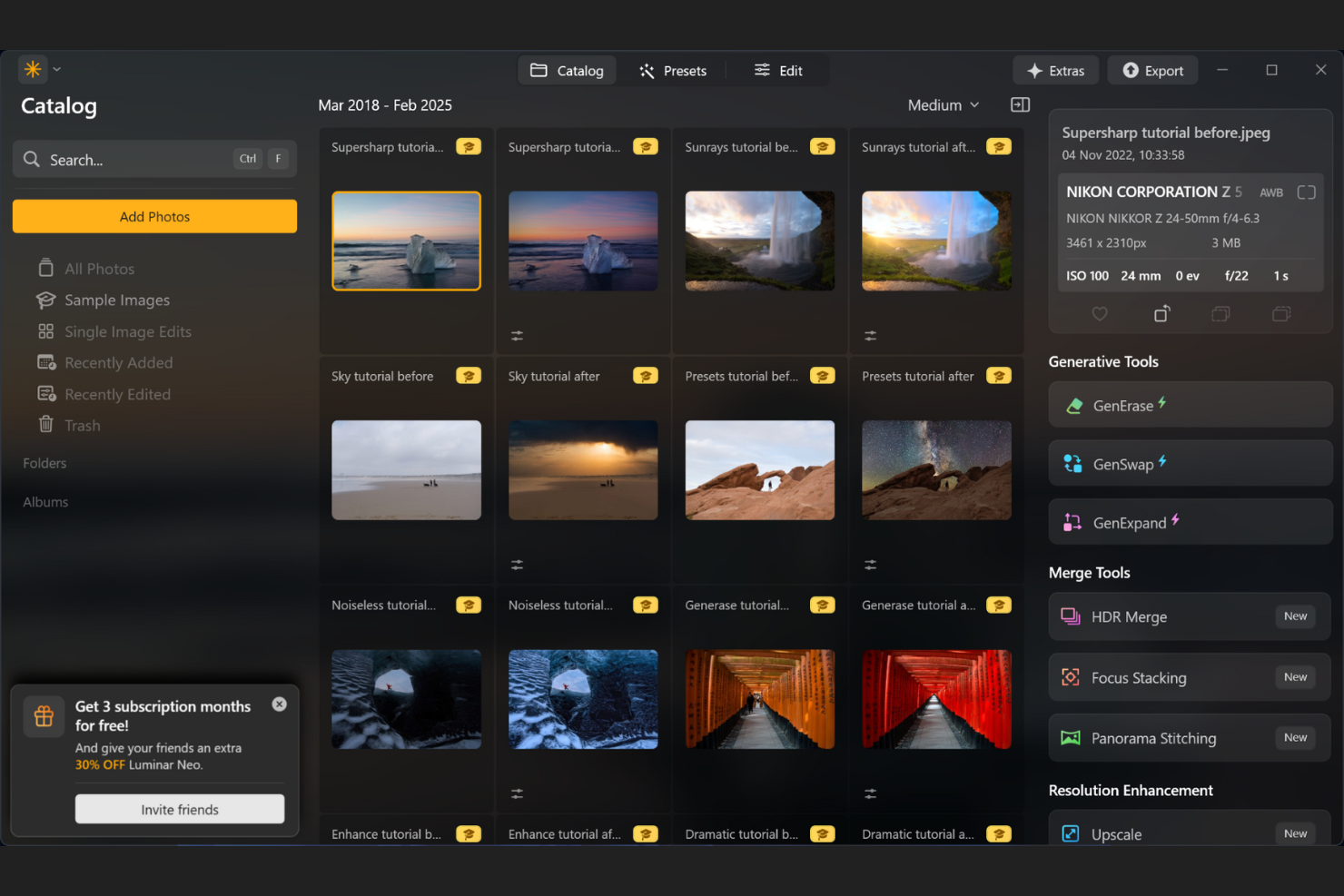
Task: Click the 'Mar 2018 - Feb 2025' date range
Action: (x=385, y=105)
